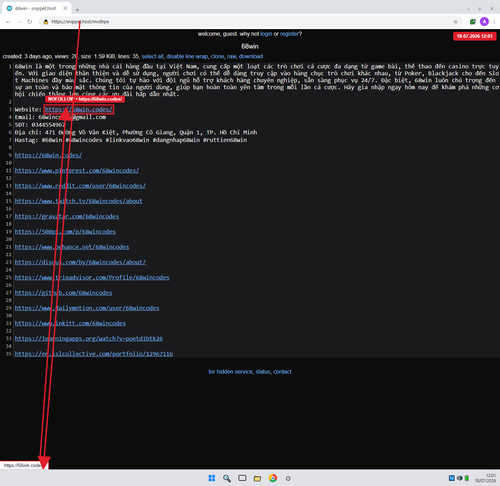Open File Explorer from the taskbar
The image size is (500, 486).
(x=257, y=479)
